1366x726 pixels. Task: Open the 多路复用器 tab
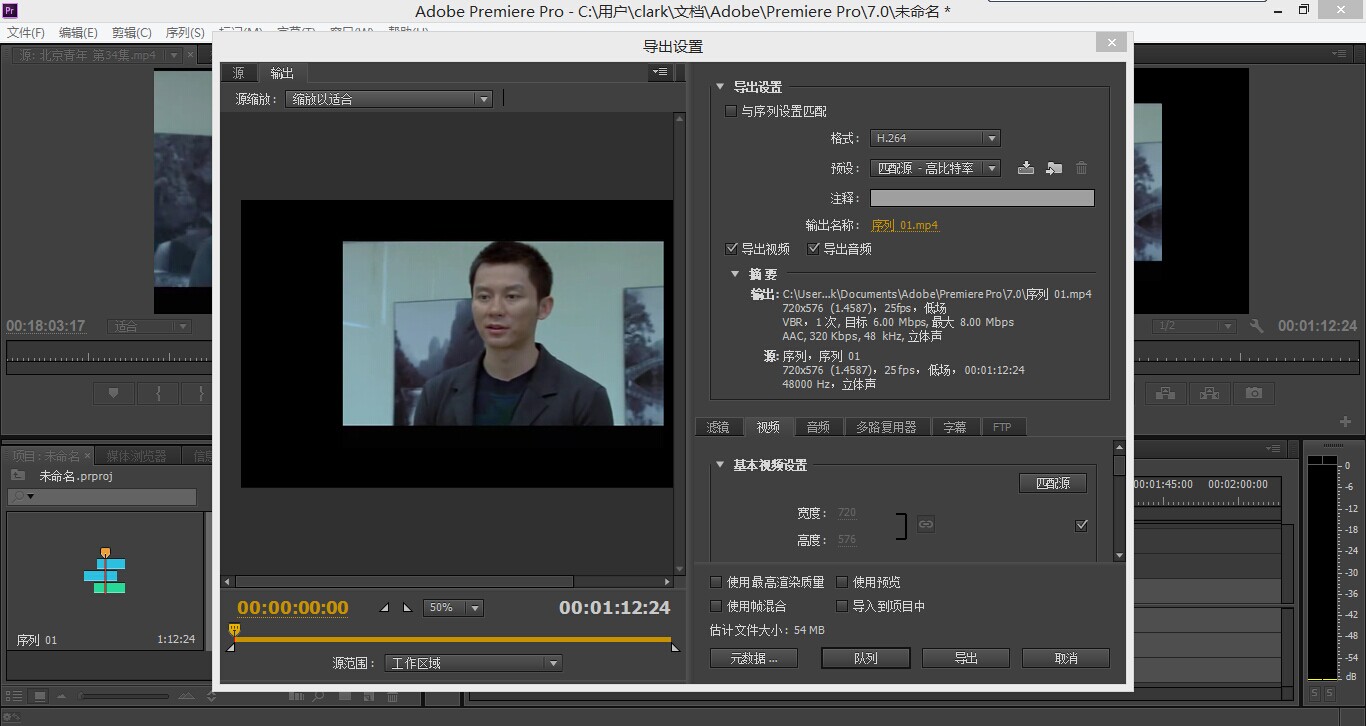point(886,427)
